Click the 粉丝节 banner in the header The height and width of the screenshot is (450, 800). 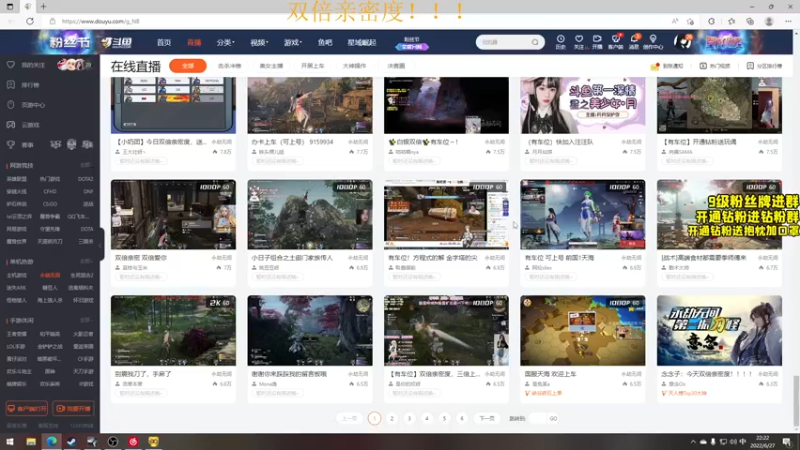pos(69,42)
